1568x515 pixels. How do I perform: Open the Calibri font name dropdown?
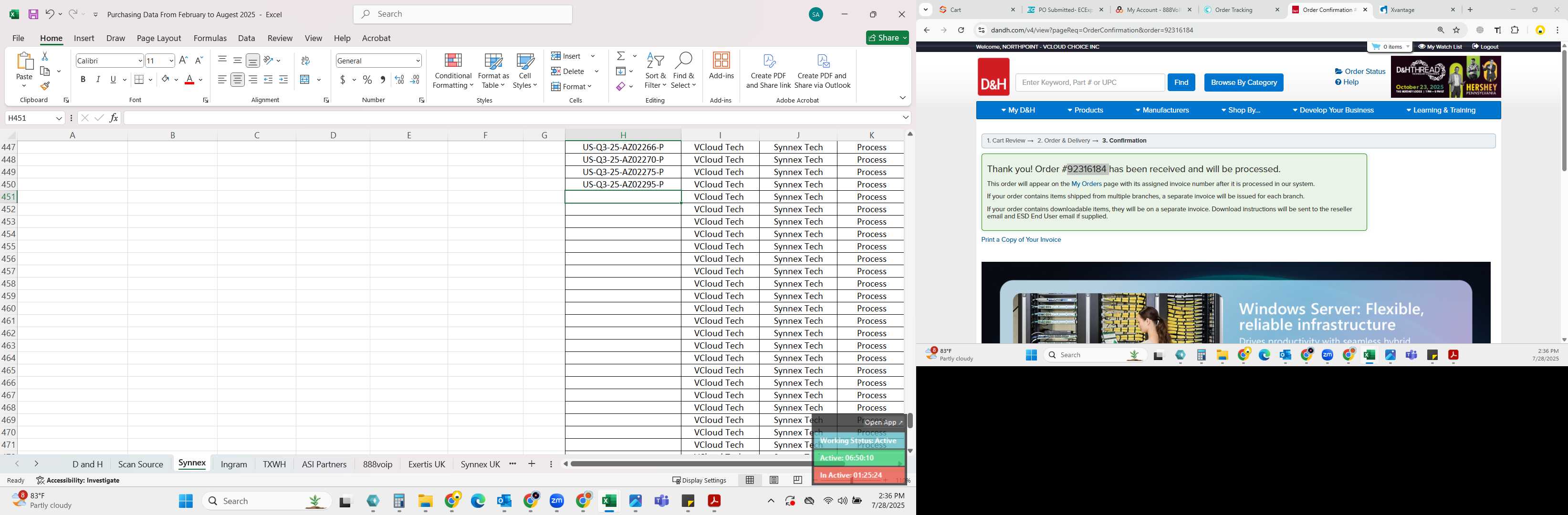point(140,61)
